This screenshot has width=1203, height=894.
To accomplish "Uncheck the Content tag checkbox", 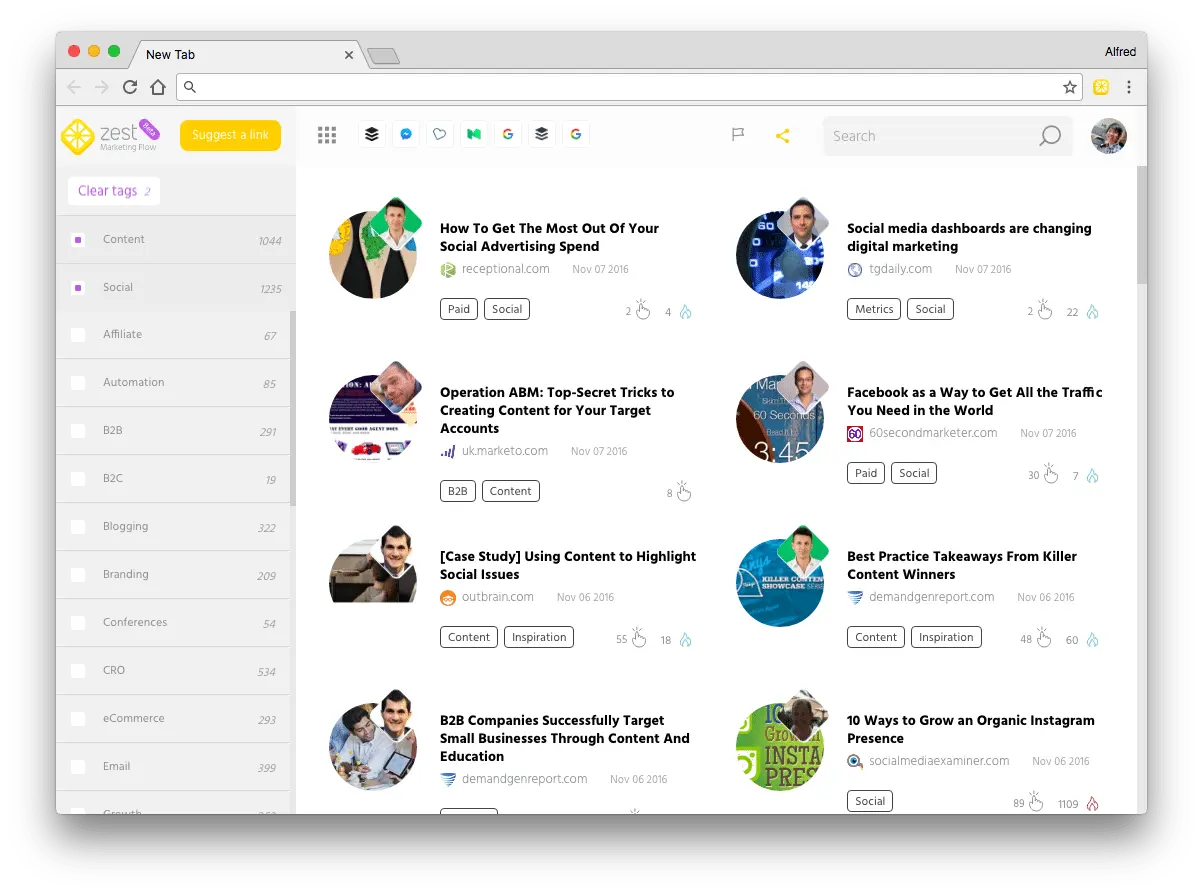I will click(x=78, y=240).
